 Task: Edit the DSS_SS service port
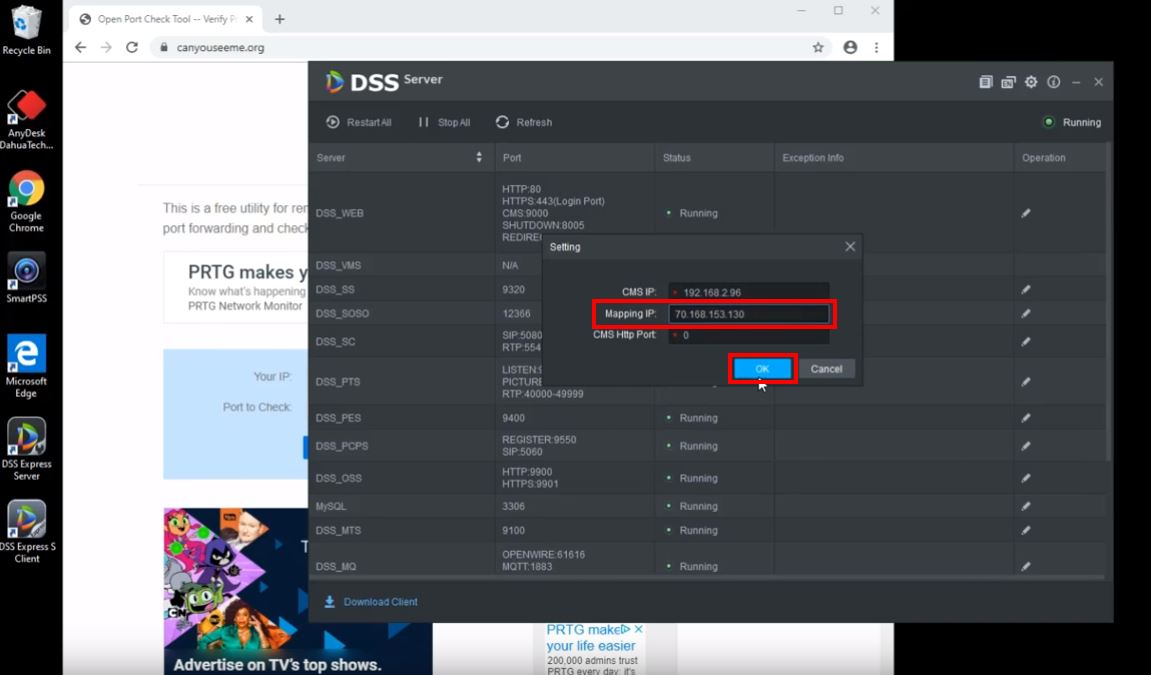[x=1025, y=290]
